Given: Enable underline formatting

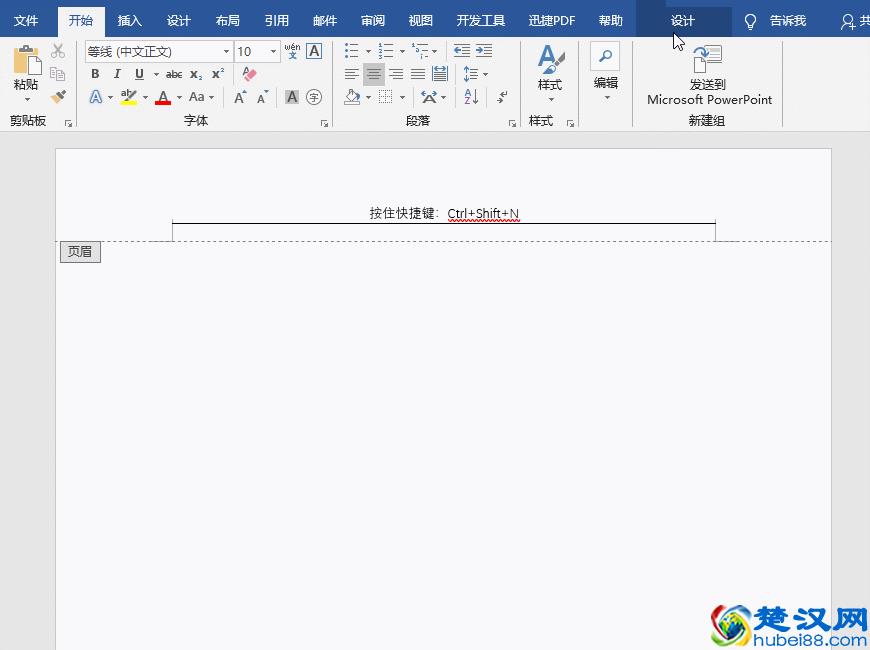Looking at the screenshot, I should (140, 74).
